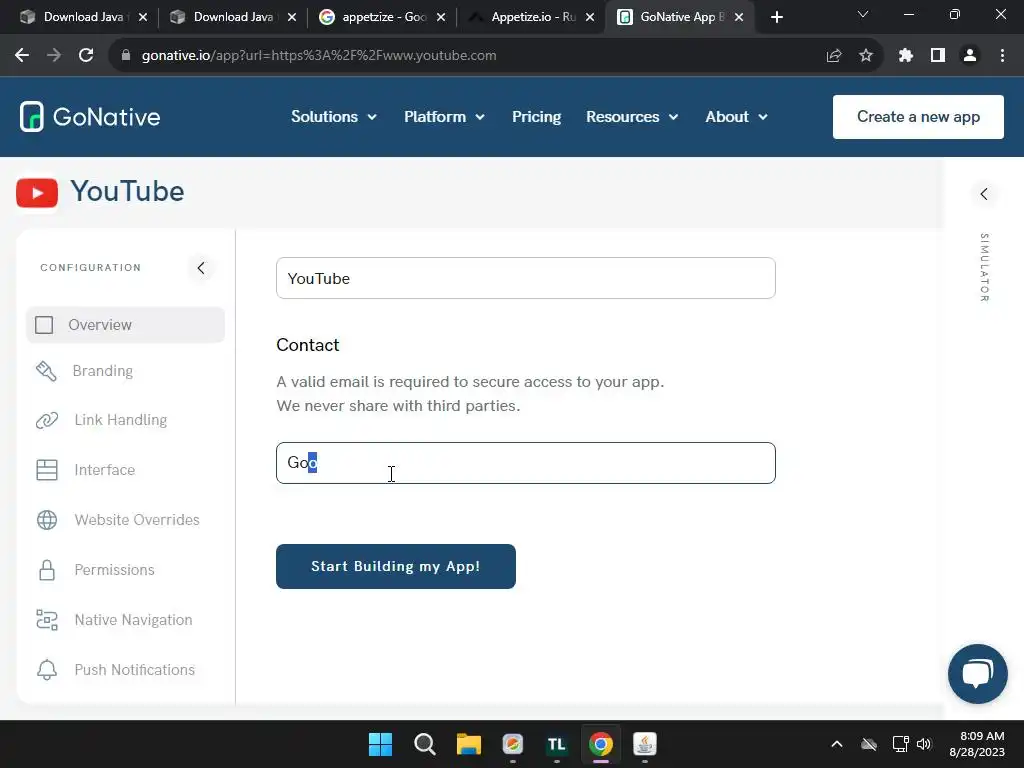Click the contact email input field

[526, 463]
